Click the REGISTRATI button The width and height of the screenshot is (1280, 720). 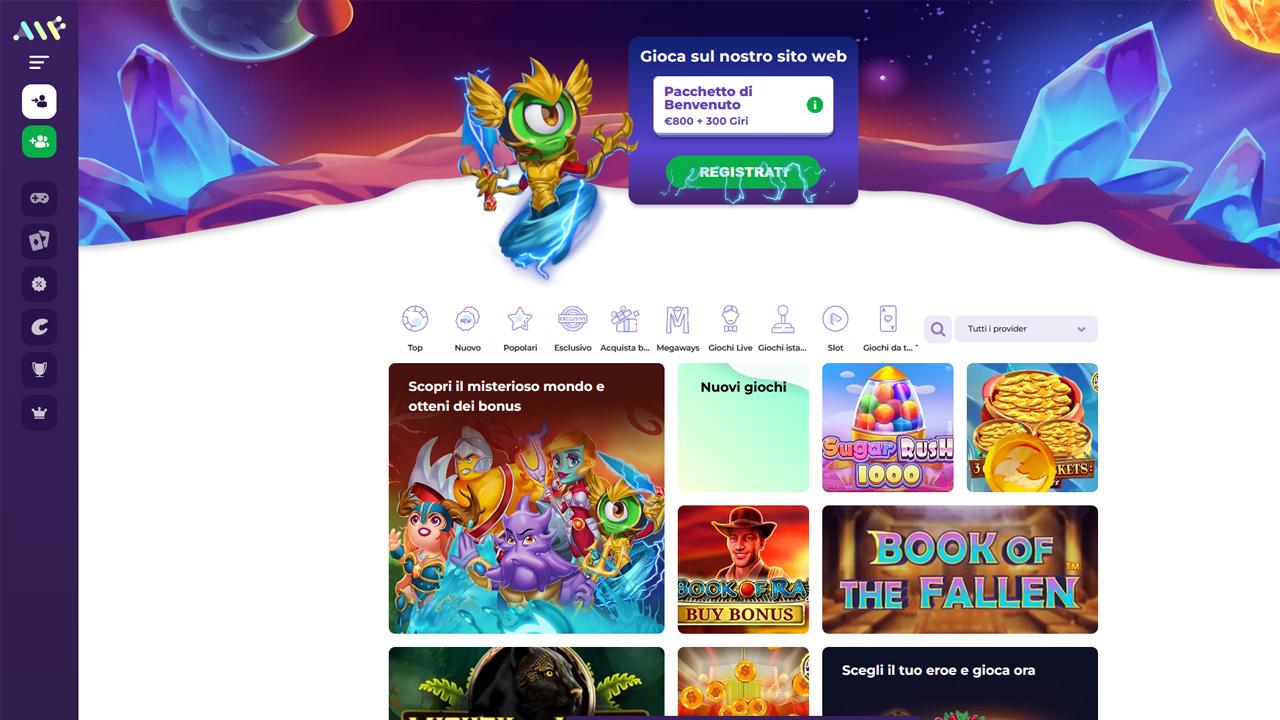[x=743, y=172]
